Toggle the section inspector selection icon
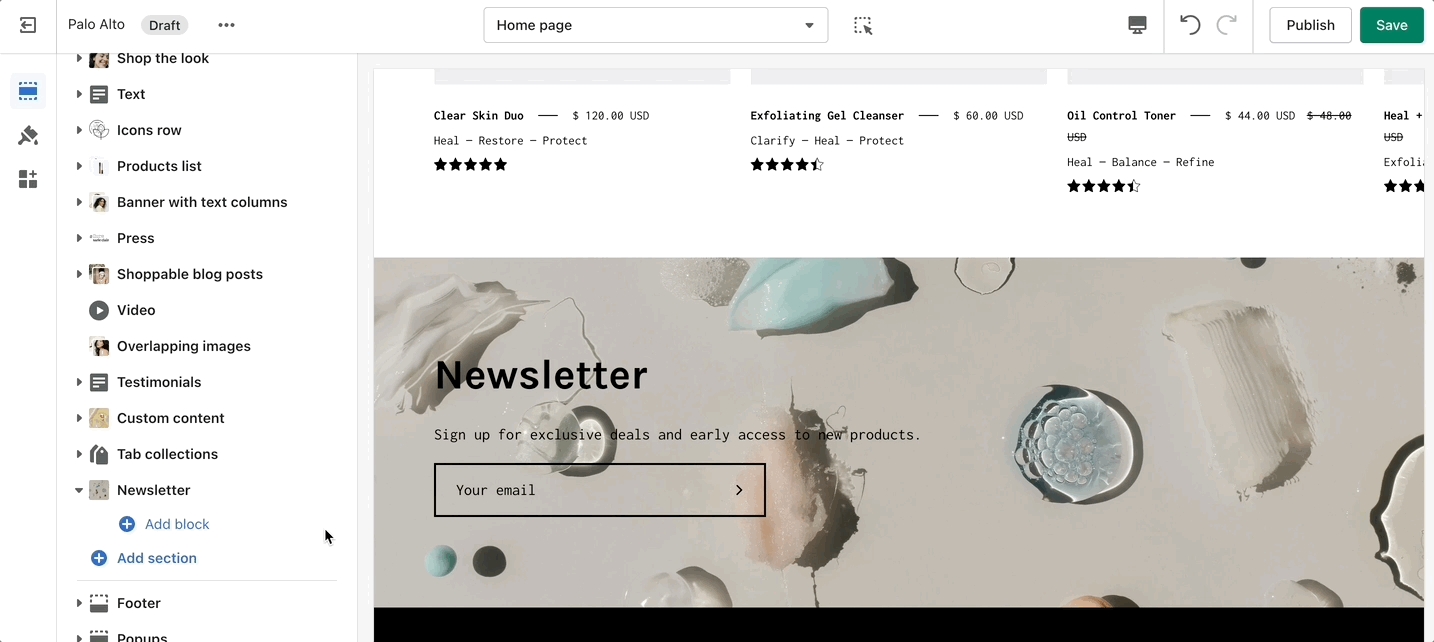 (x=863, y=25)
